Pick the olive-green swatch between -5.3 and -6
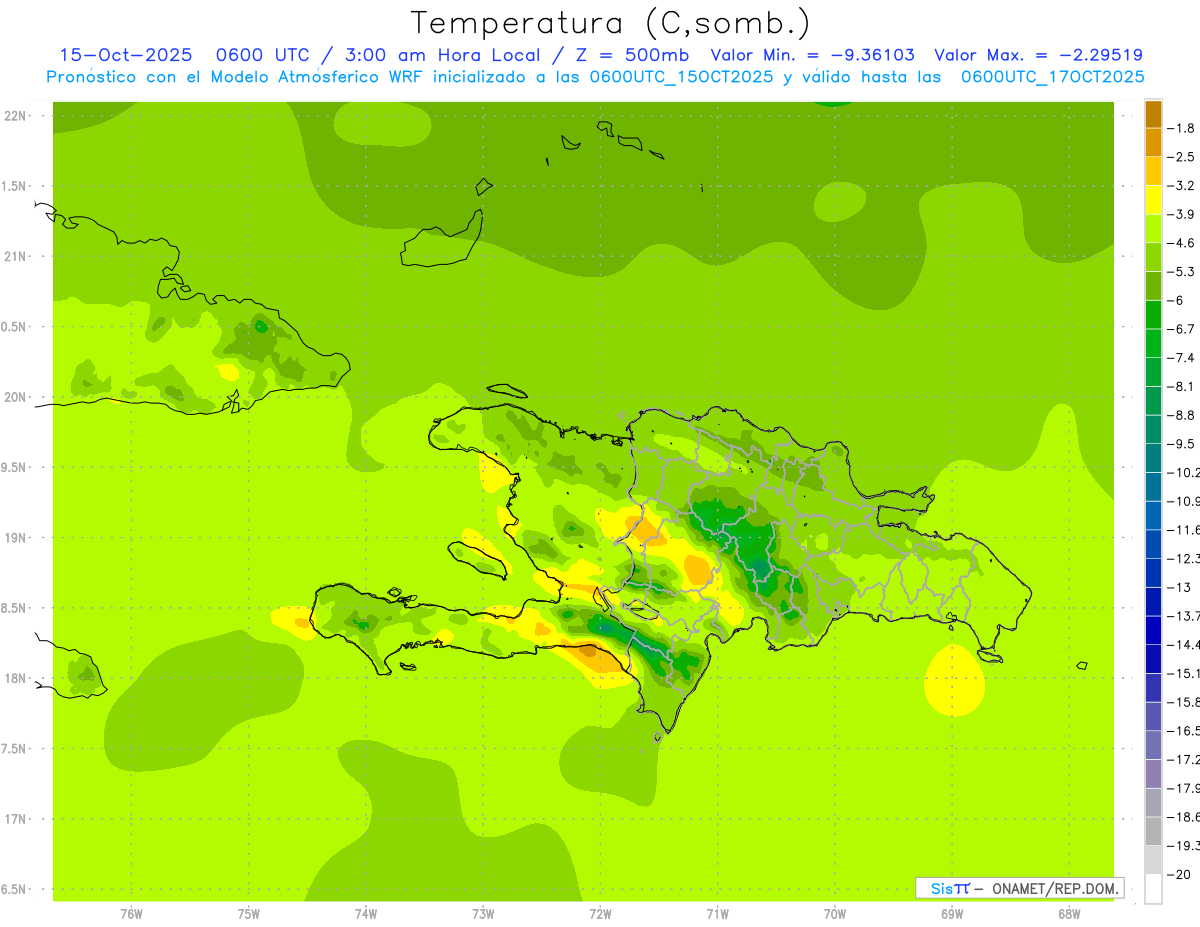 click(x=1153, y=286)
